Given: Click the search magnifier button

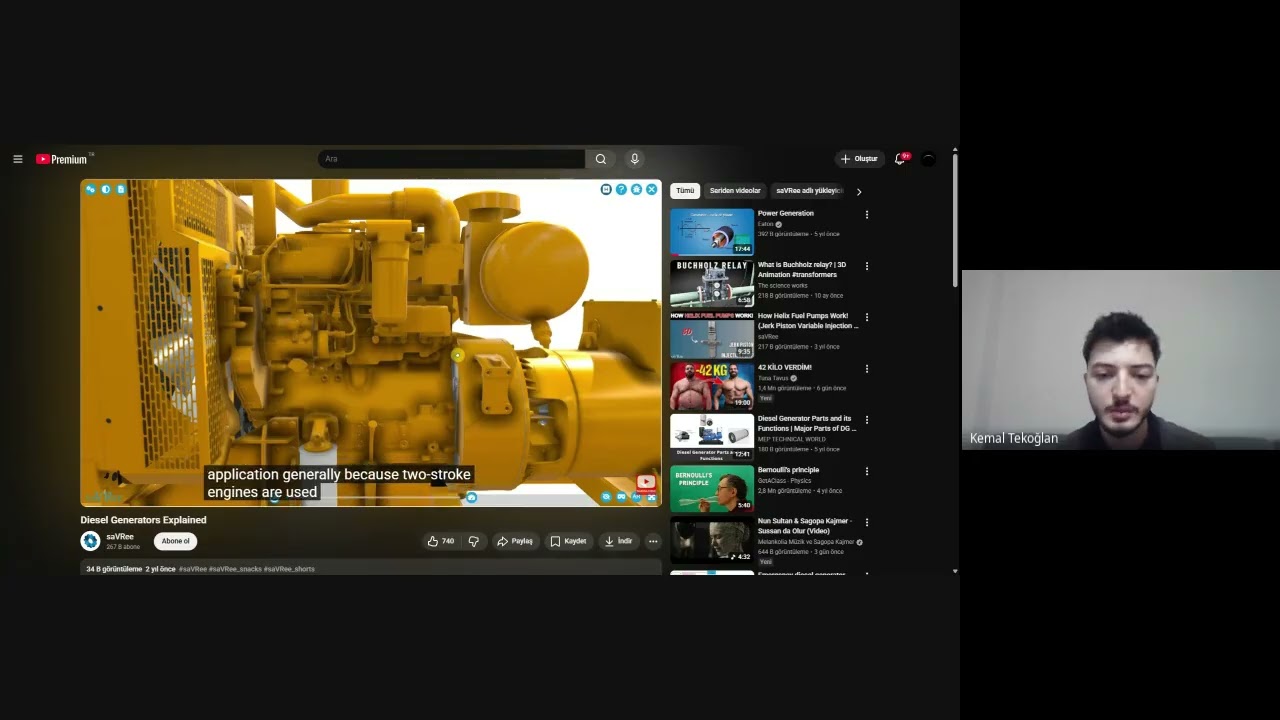Looking at the screenshot, I should point(600,159).
